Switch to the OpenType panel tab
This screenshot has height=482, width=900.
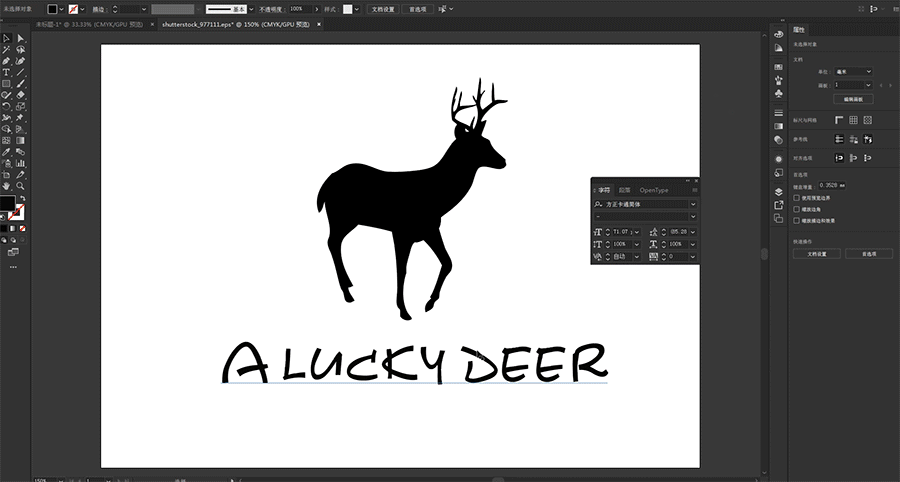click(x=654, y=190)
